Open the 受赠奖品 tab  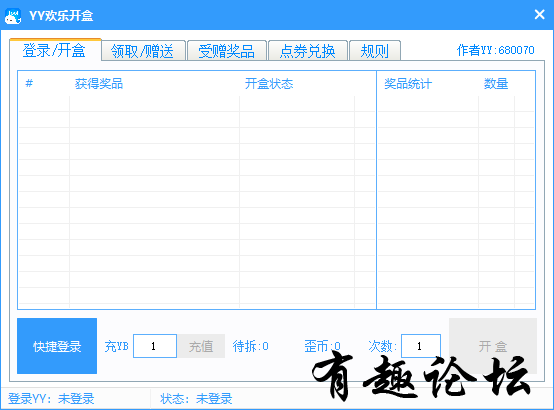pyautogui.click(x=226, y=51)
